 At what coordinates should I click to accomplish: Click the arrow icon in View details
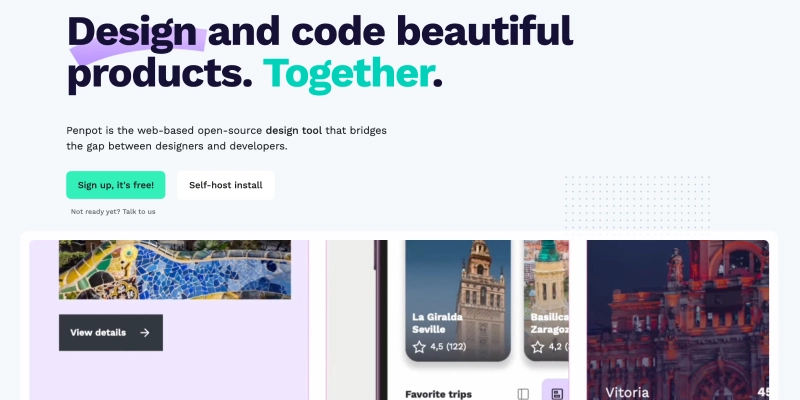pos(145,333)
